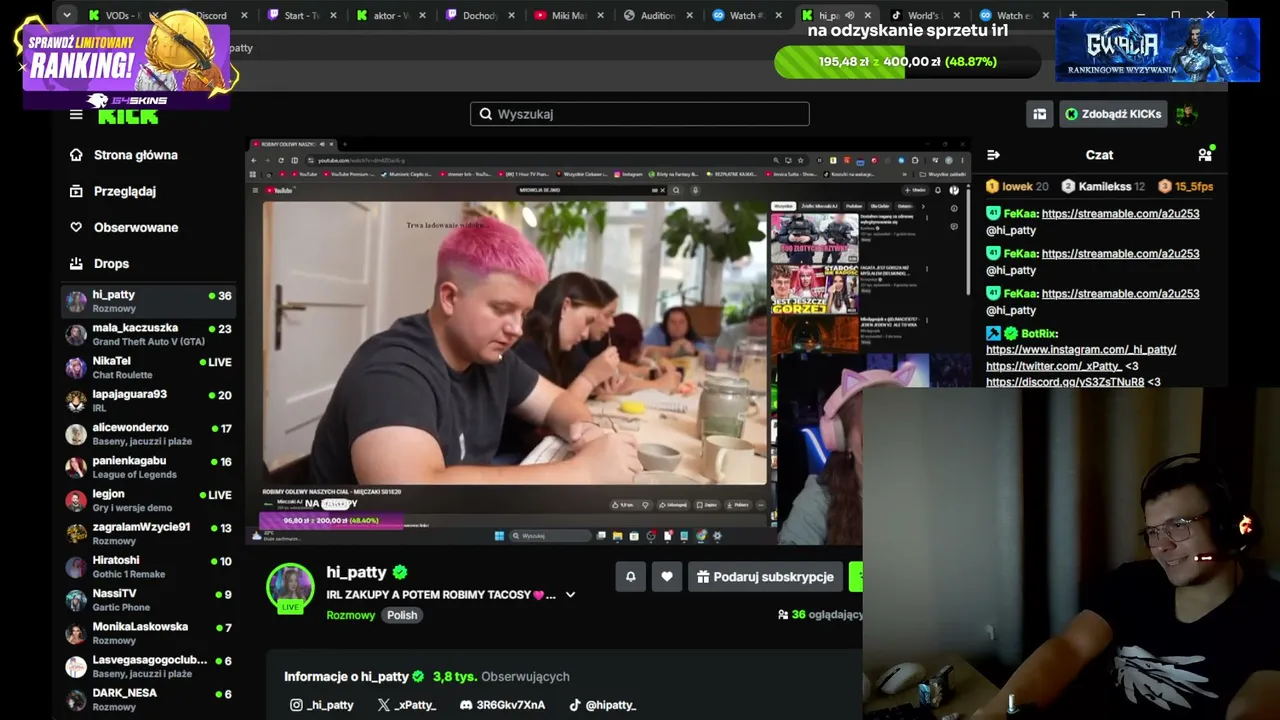Follow hi_patty with the heart button
Image resolution: width=1280 pixels, height=720 pixels.
point(667,577)
